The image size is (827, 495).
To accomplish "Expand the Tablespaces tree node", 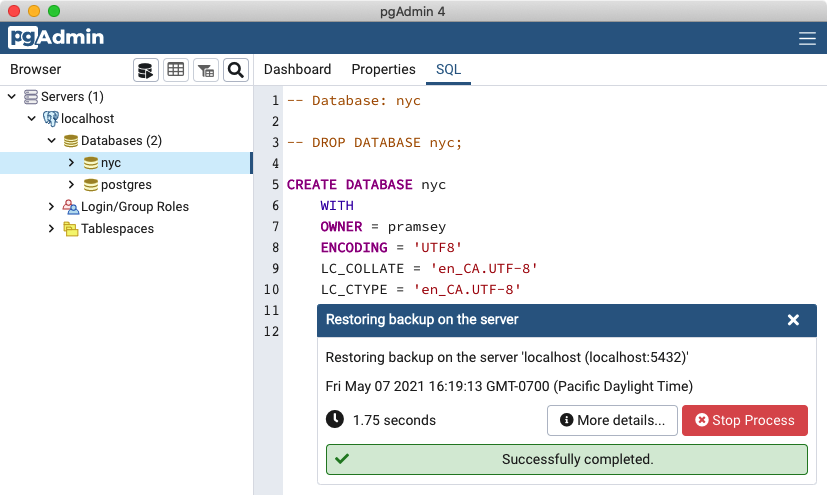I will pos(51,229).
